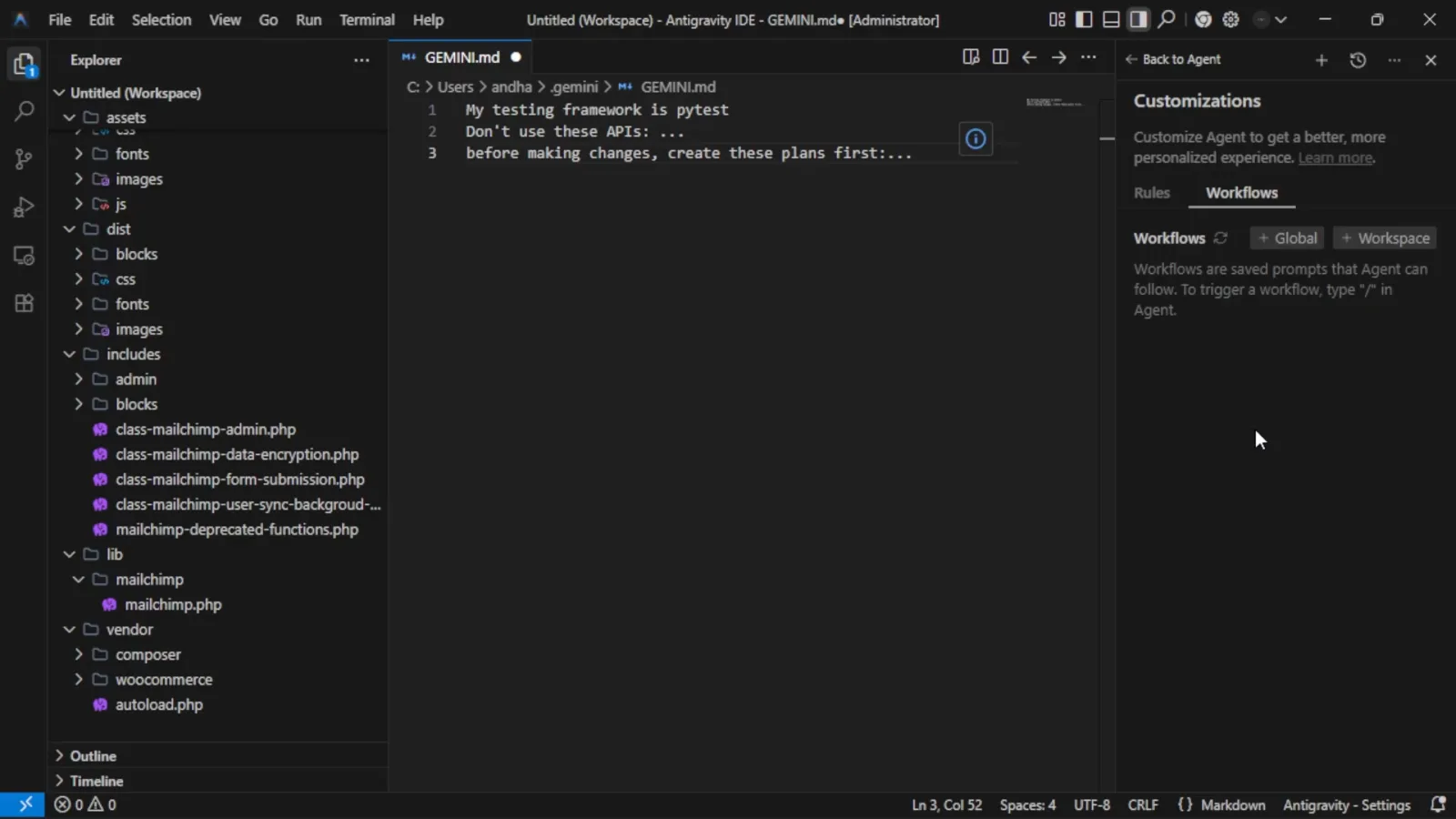Open the Remote Explorer view
The image size is (1456, 819).
24,256
